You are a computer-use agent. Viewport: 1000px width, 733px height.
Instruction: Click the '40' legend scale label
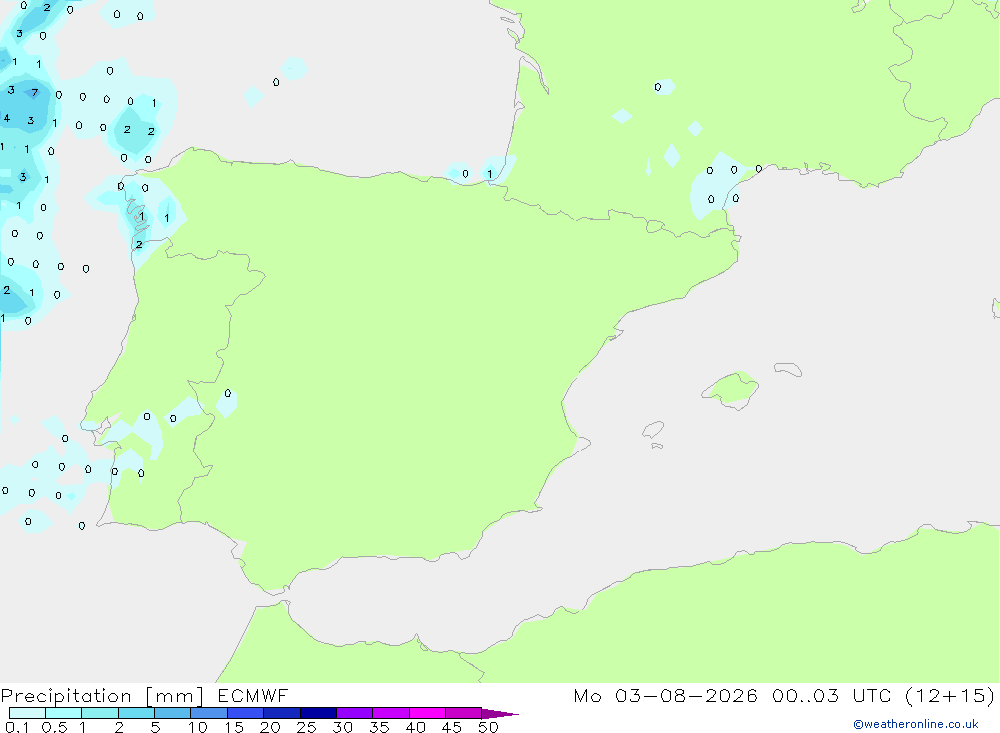[416, 727]
